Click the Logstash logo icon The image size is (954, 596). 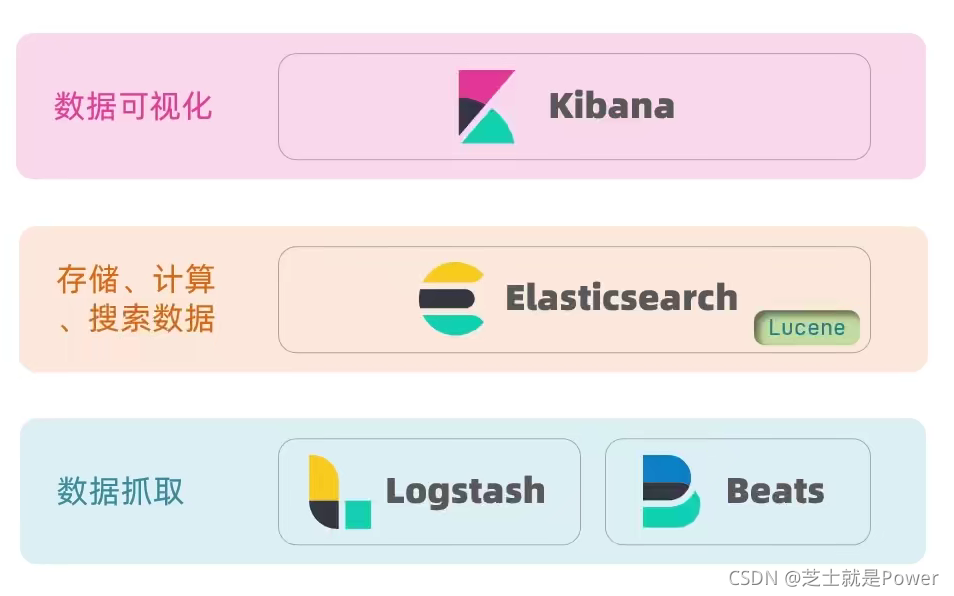pos(339,492)
